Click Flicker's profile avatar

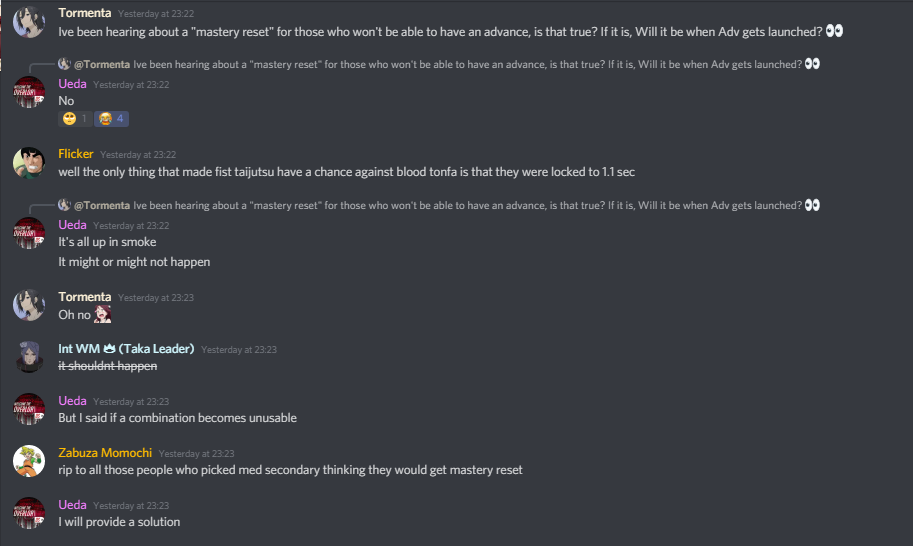click(29, 163)
